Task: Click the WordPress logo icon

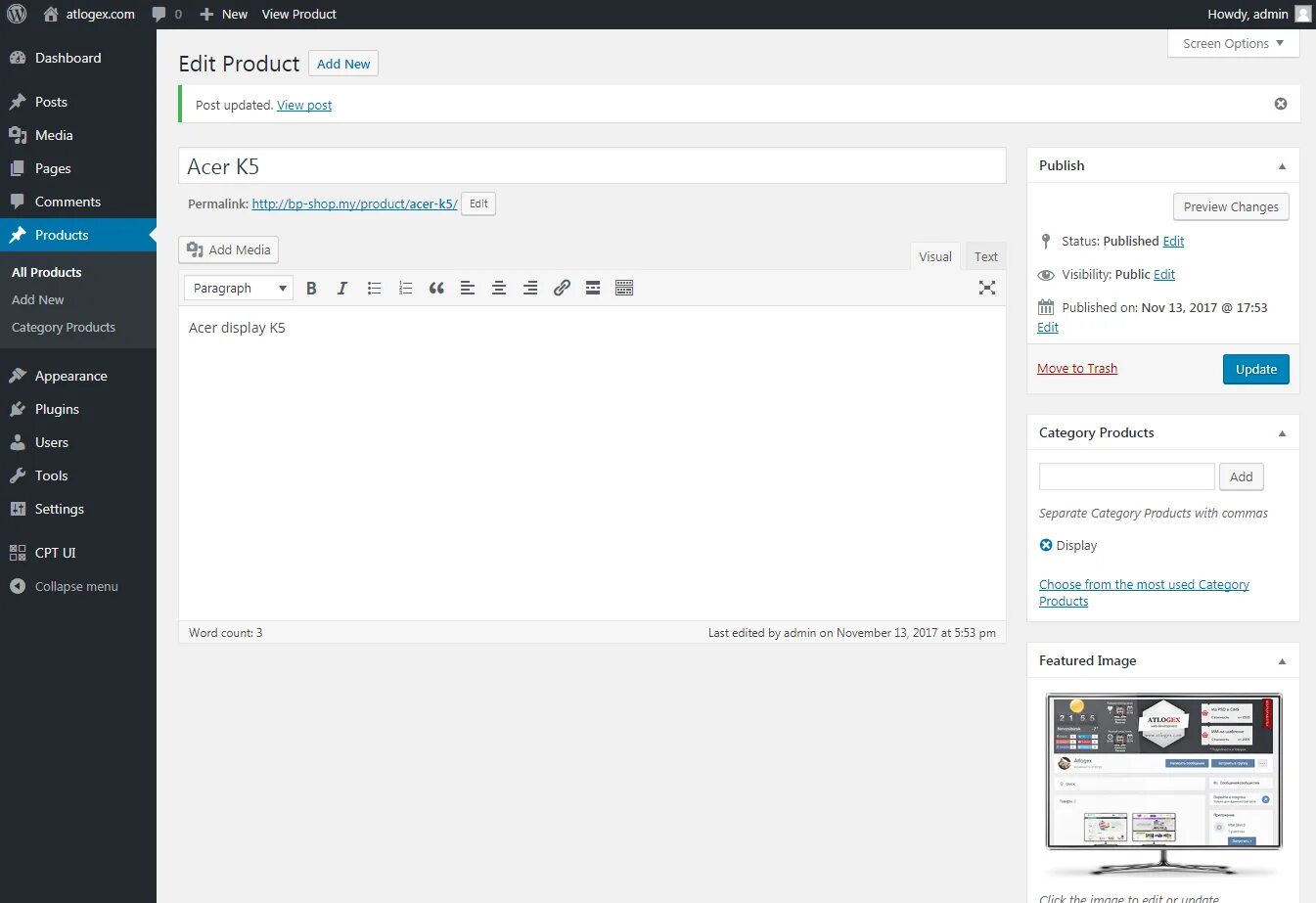Action: (x=17, y=14)
